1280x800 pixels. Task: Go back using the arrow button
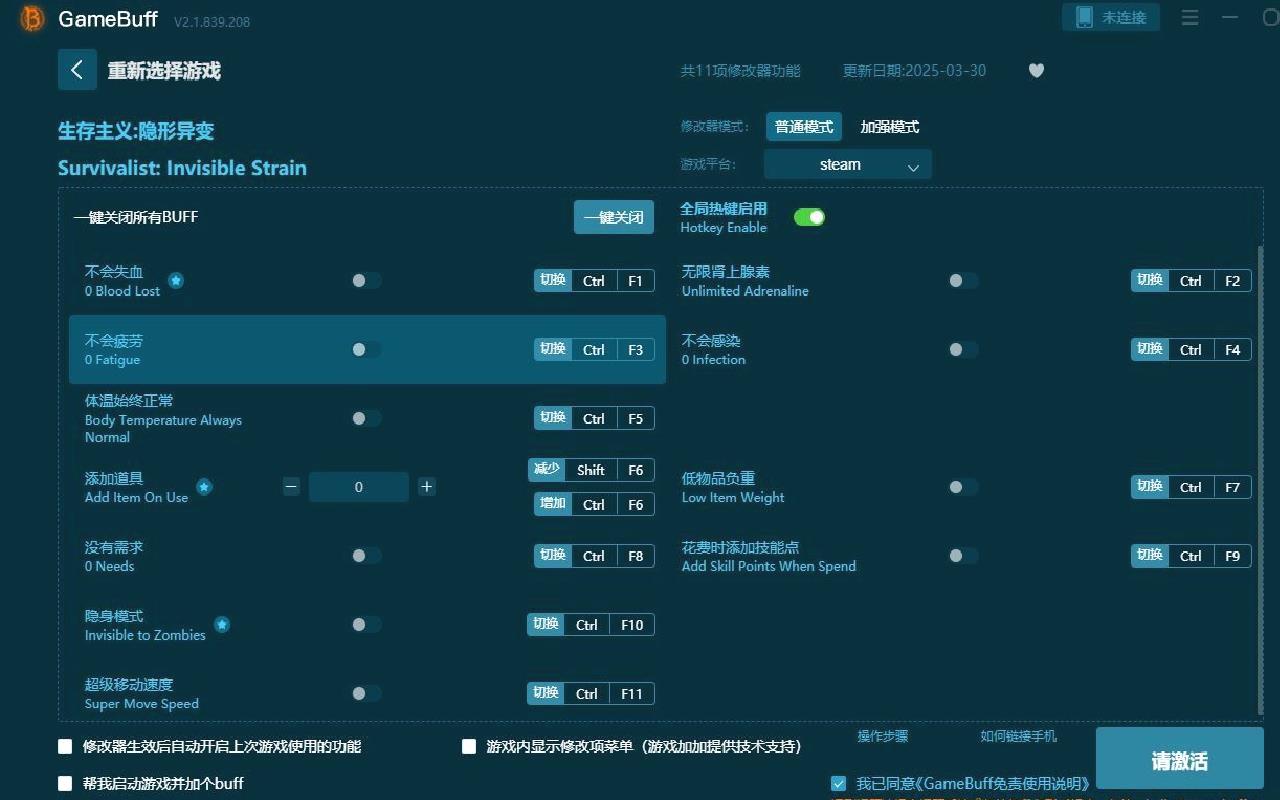pyautogui.click(x=77, y=70)
